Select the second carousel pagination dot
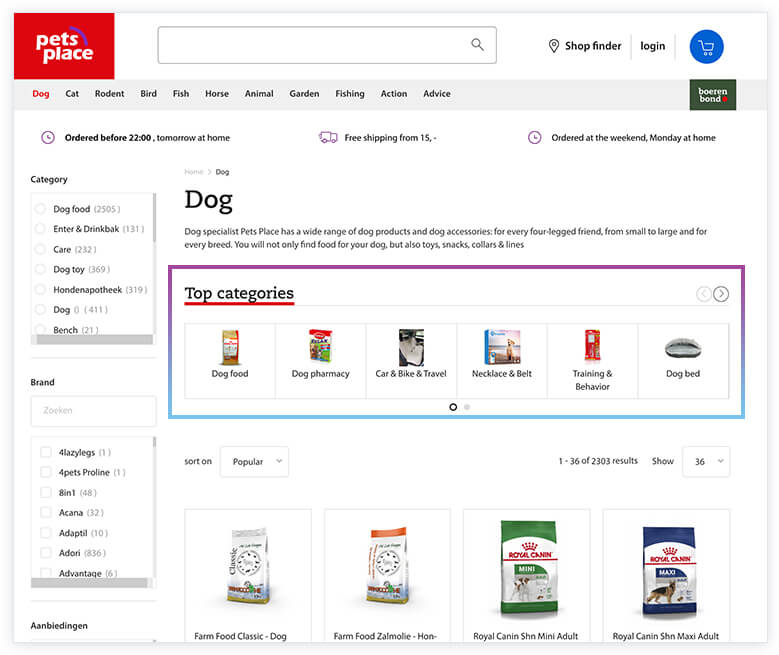 467,407
